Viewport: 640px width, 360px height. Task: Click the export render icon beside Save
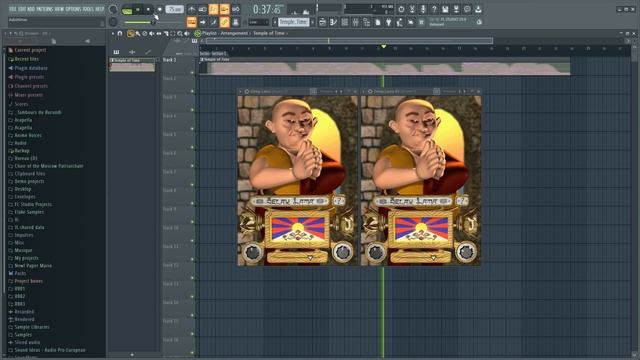point(456,9)
